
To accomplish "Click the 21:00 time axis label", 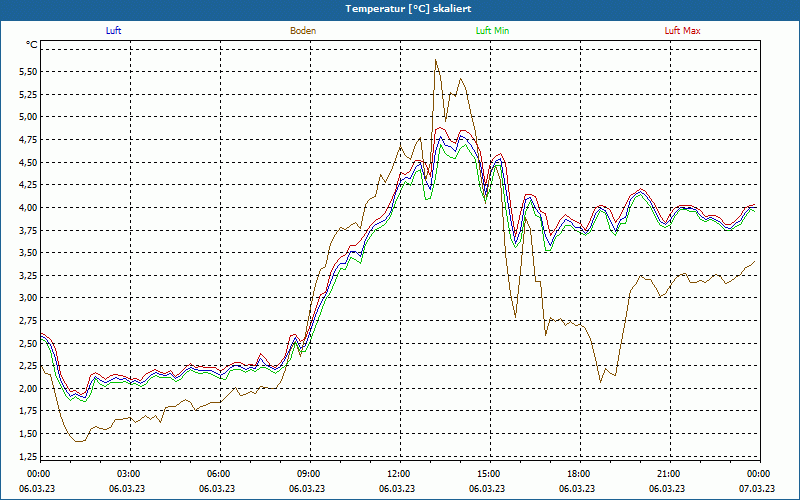I will (x=668, y=474).
